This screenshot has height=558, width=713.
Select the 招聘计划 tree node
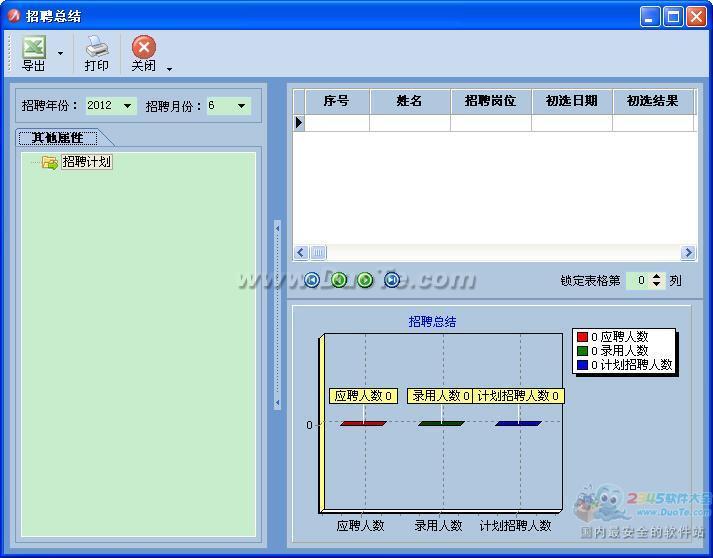click(86, 161)
